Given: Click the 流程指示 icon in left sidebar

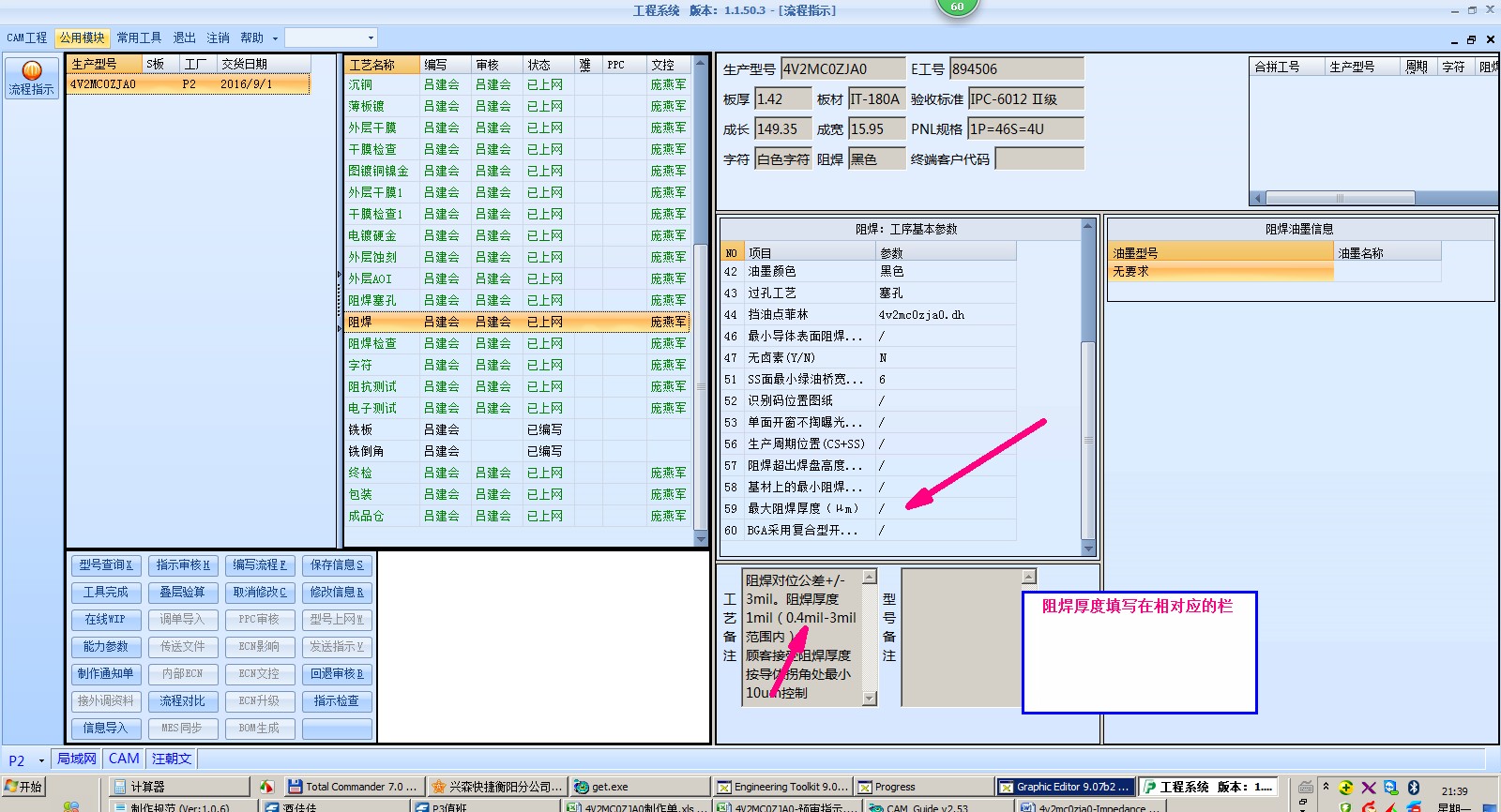Looking at the screenshot, I should point(31,78).
